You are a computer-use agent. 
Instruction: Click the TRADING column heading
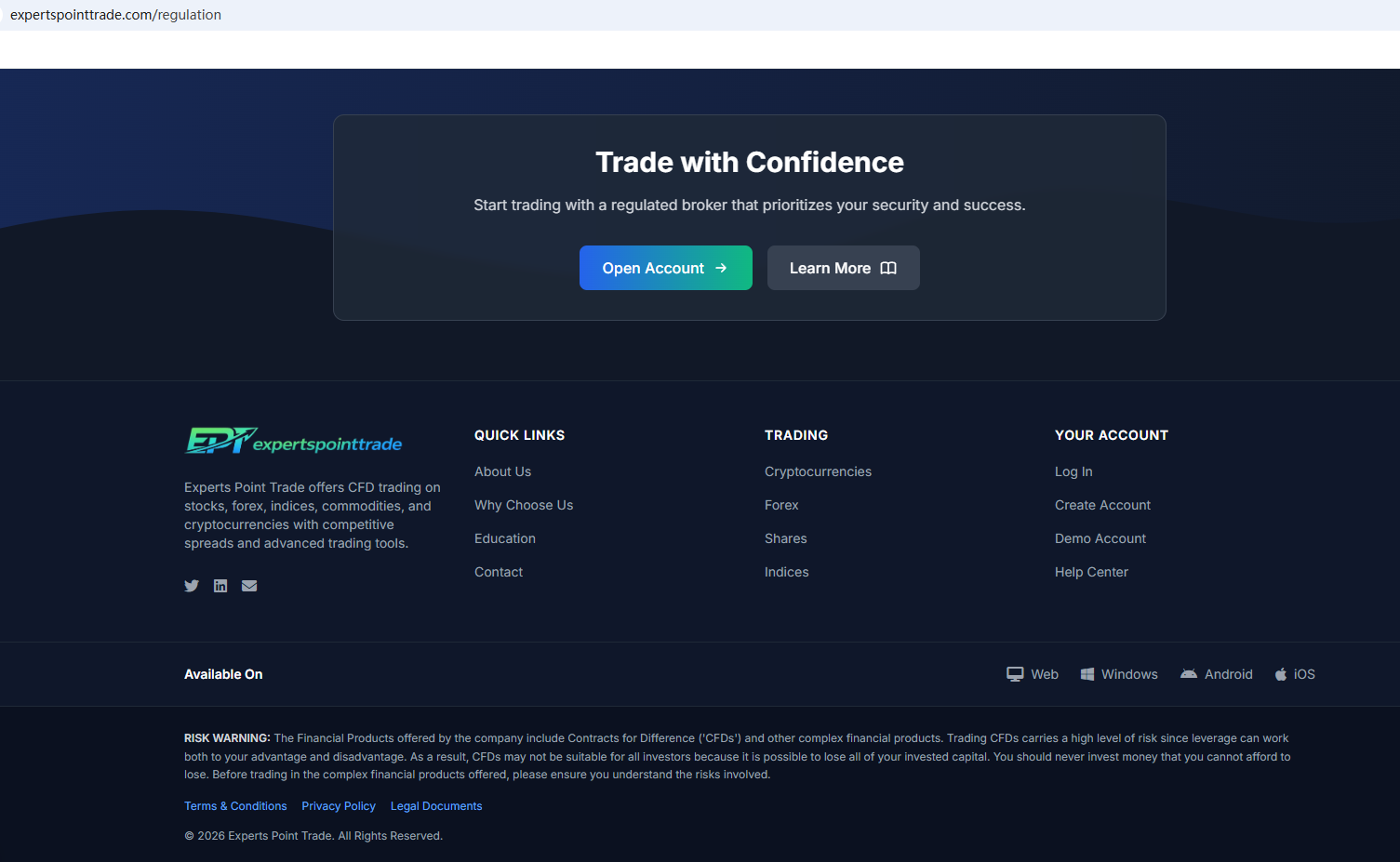(x=796, y=435)
